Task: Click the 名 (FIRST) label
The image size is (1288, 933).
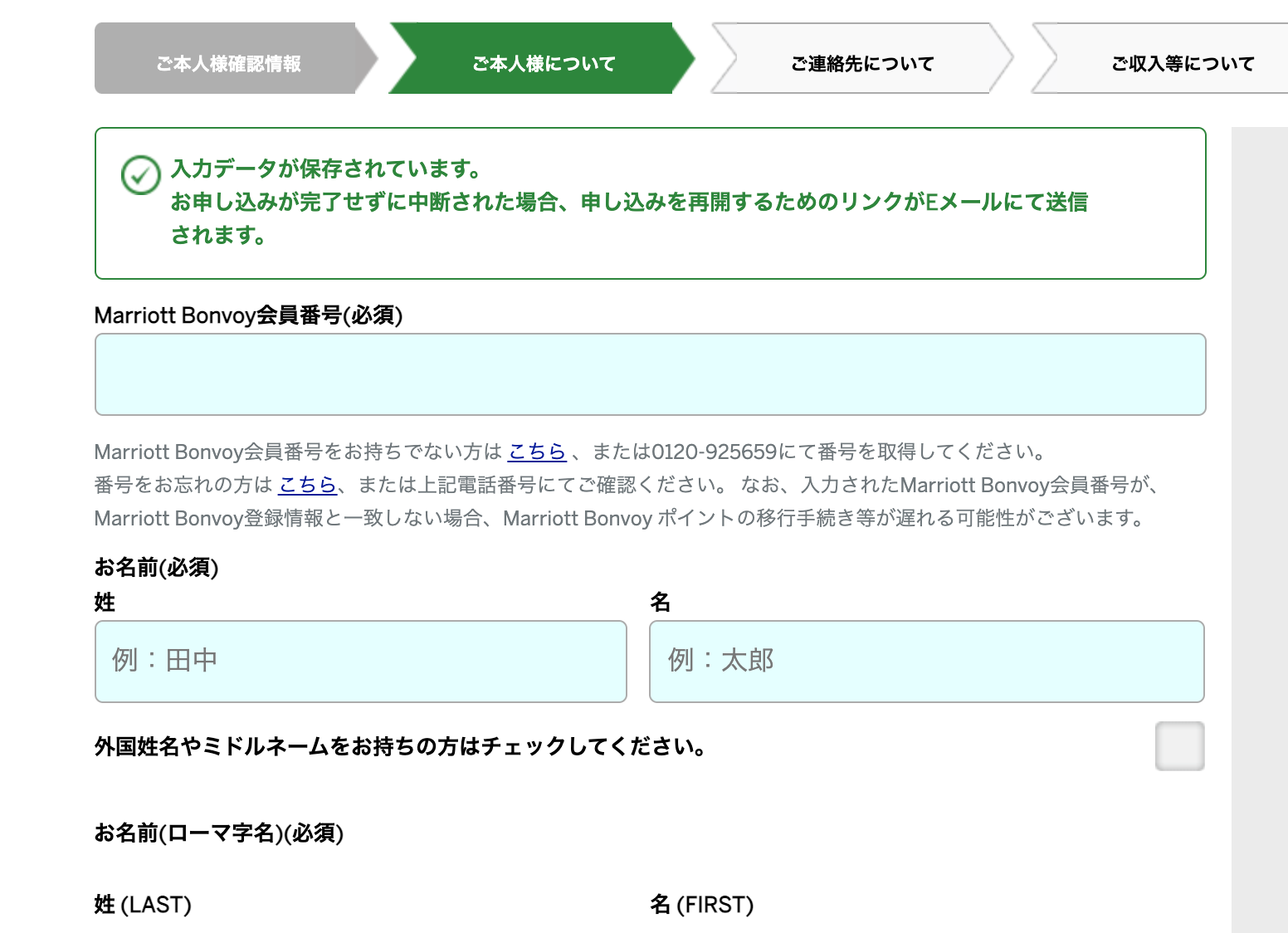Action: [701, 905]
